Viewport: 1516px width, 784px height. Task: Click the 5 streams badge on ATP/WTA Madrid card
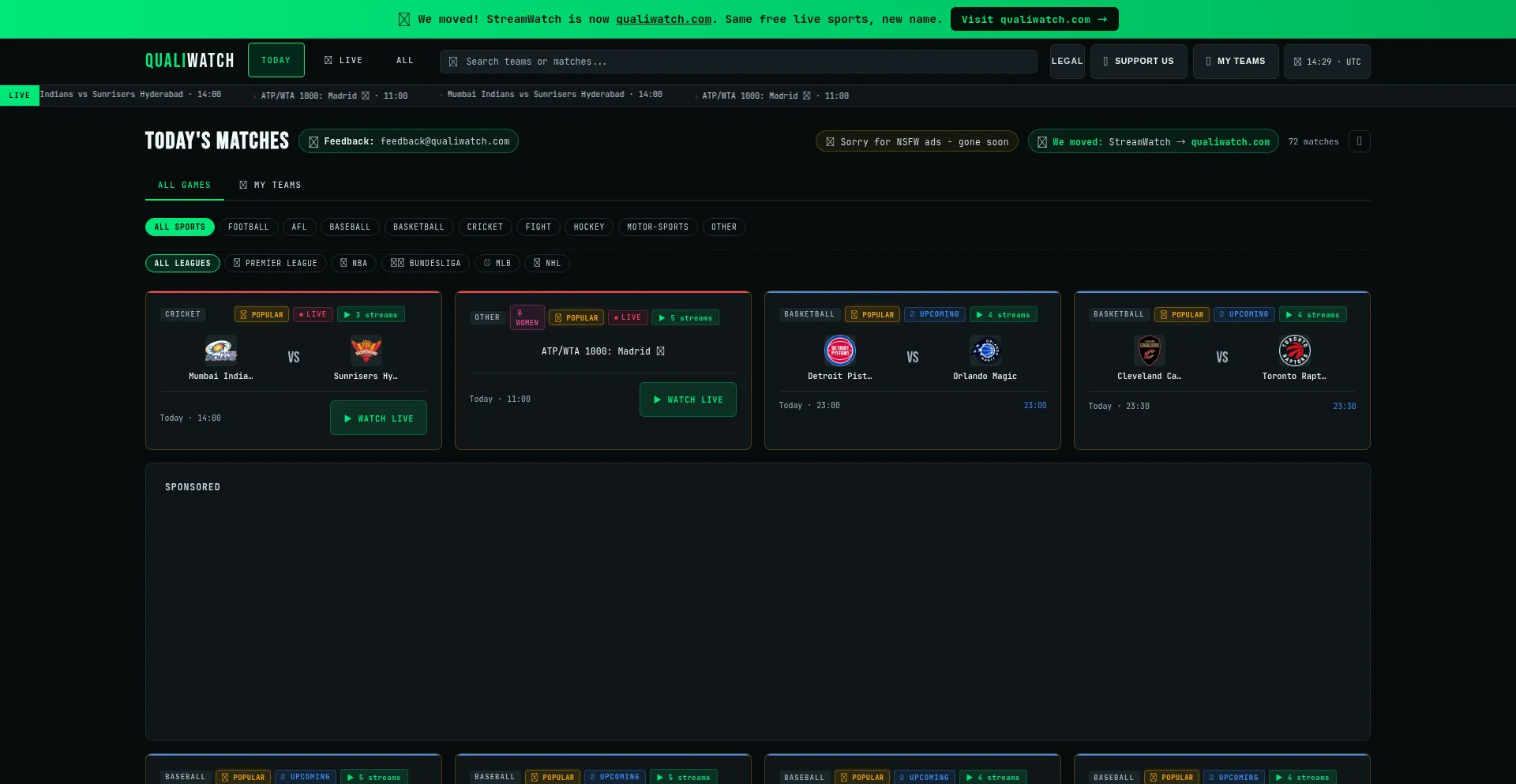(685, 317)
